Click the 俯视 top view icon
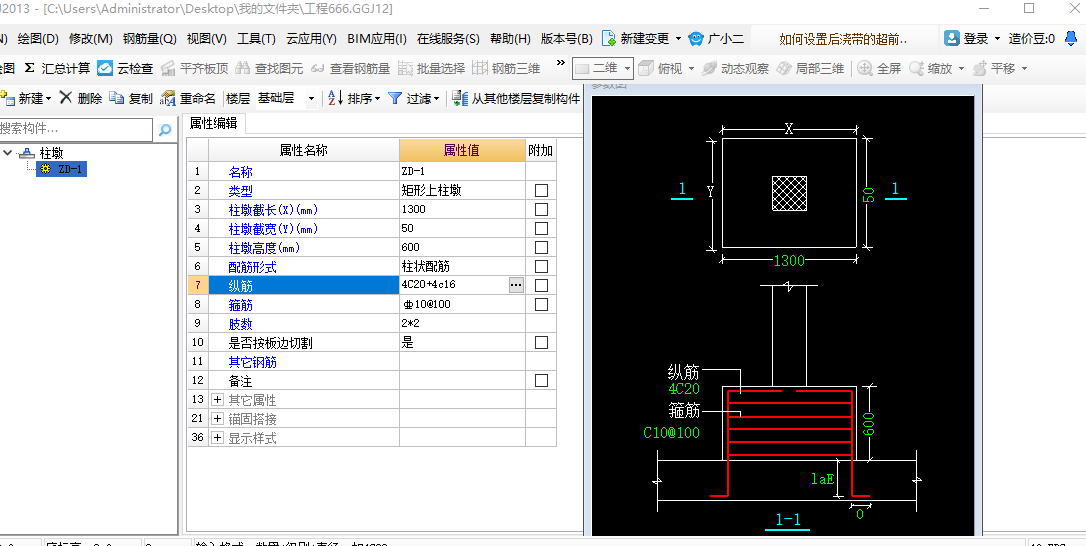1086x546 pixels. (646, 68)
